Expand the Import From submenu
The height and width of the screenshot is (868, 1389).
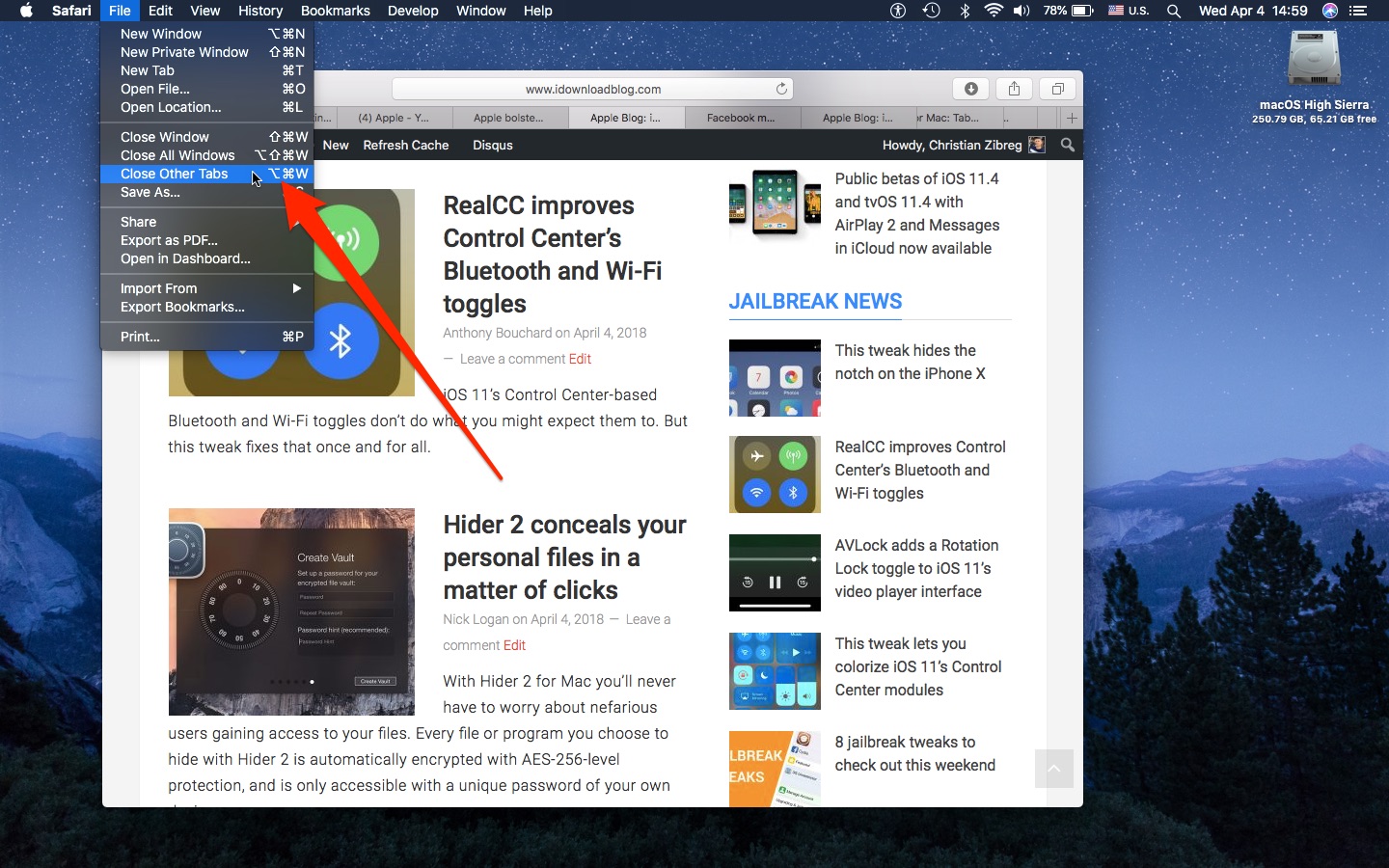pos(206,288)
